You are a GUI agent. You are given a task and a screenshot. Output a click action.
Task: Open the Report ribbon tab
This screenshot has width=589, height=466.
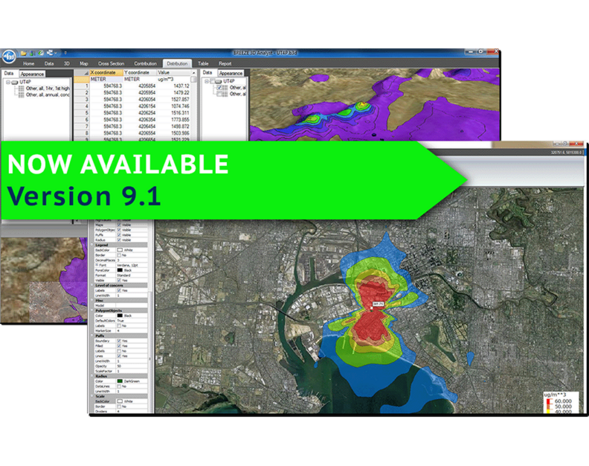pos(225,64)
